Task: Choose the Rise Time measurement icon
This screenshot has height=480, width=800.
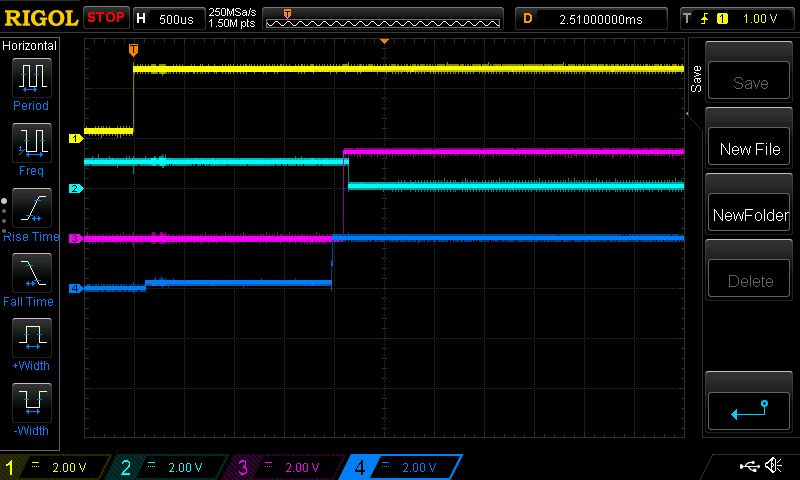Action: (31, 208)
